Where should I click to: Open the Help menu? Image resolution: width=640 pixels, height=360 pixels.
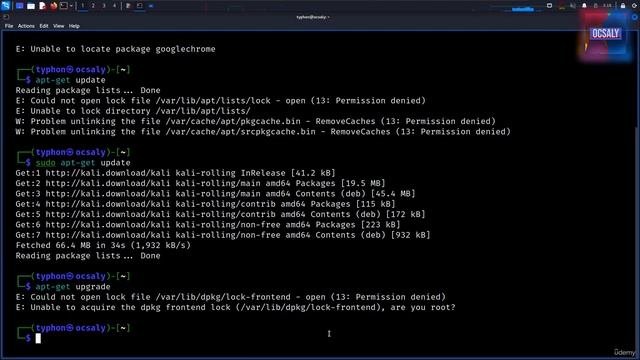(x=74, y=26)
